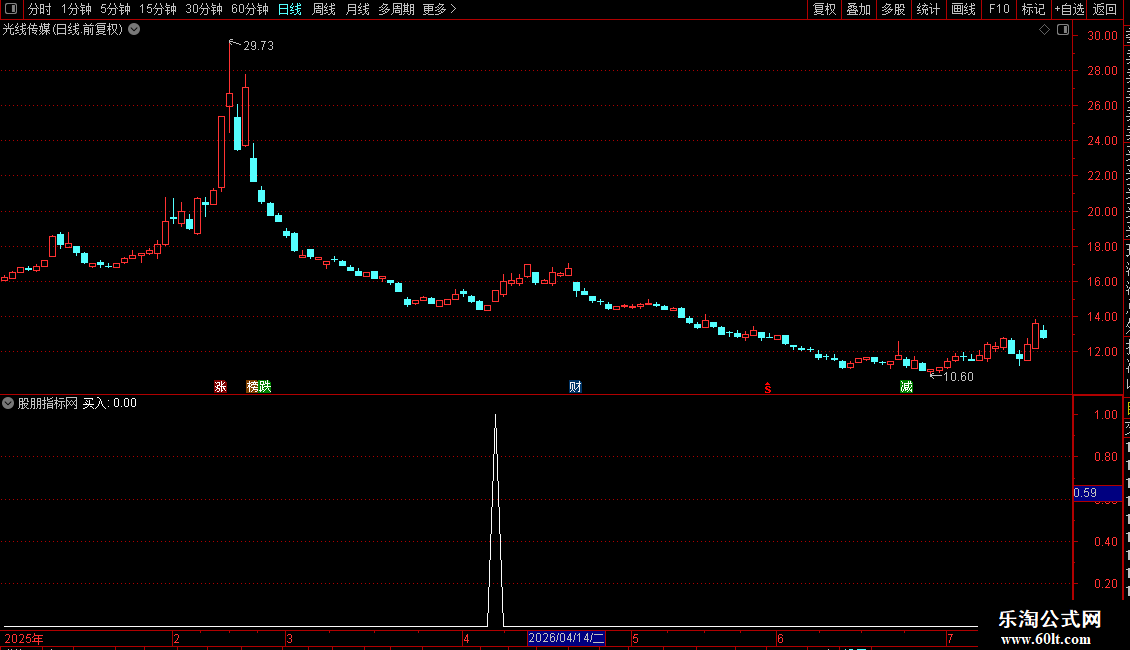Click the diamond icon in chart corner
Image resolution: width=1130 pixels, height=650 pixels.
pyautogui.click(x=1044, y=30)
